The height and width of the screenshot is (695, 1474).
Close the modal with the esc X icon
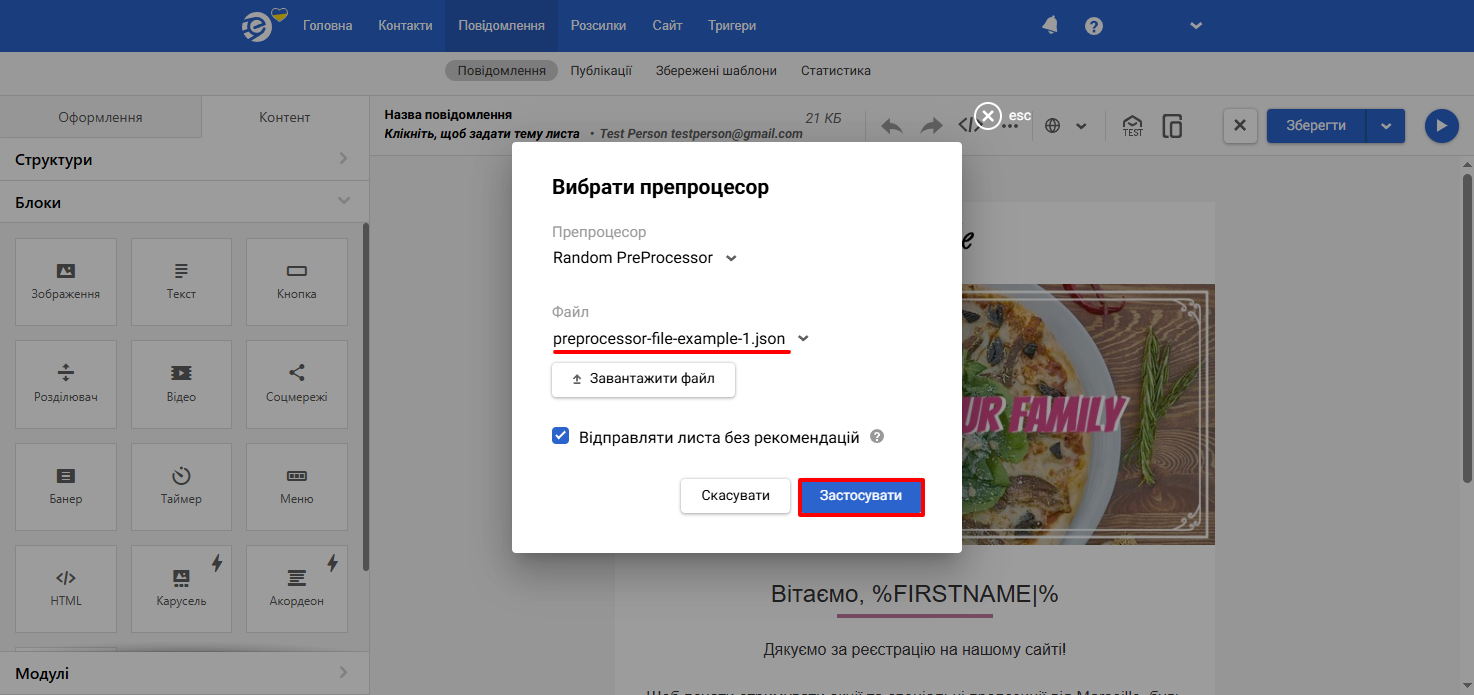[x=988, y=116]
